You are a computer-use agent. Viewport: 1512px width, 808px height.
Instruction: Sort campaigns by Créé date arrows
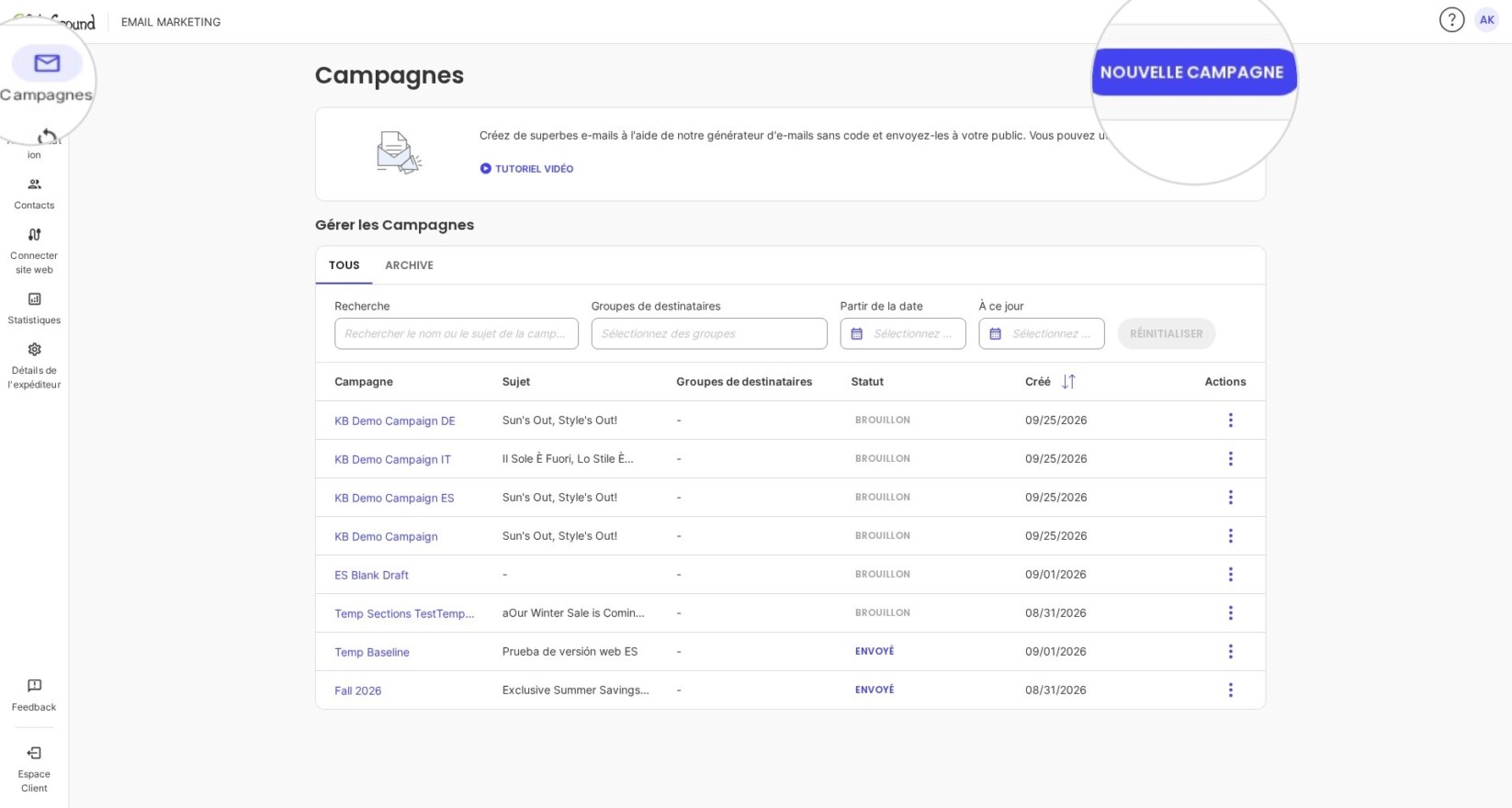[x=1068, y=381]
